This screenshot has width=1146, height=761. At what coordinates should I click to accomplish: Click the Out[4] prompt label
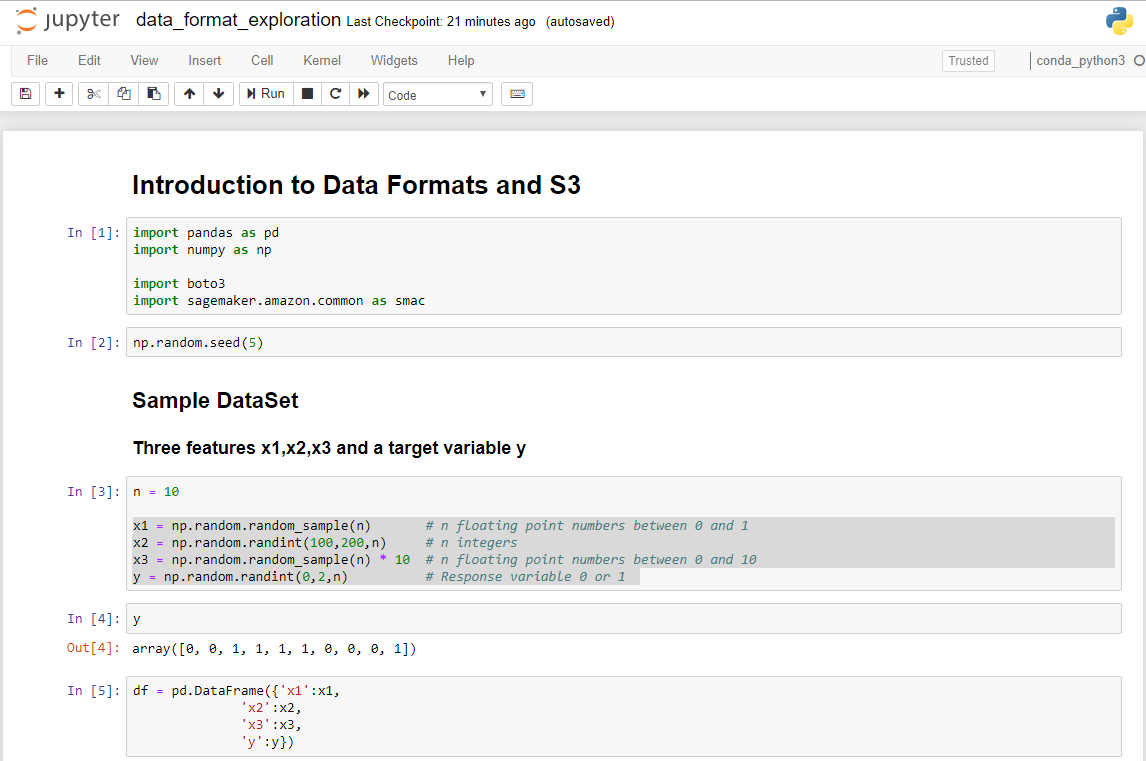coord(94,648)
